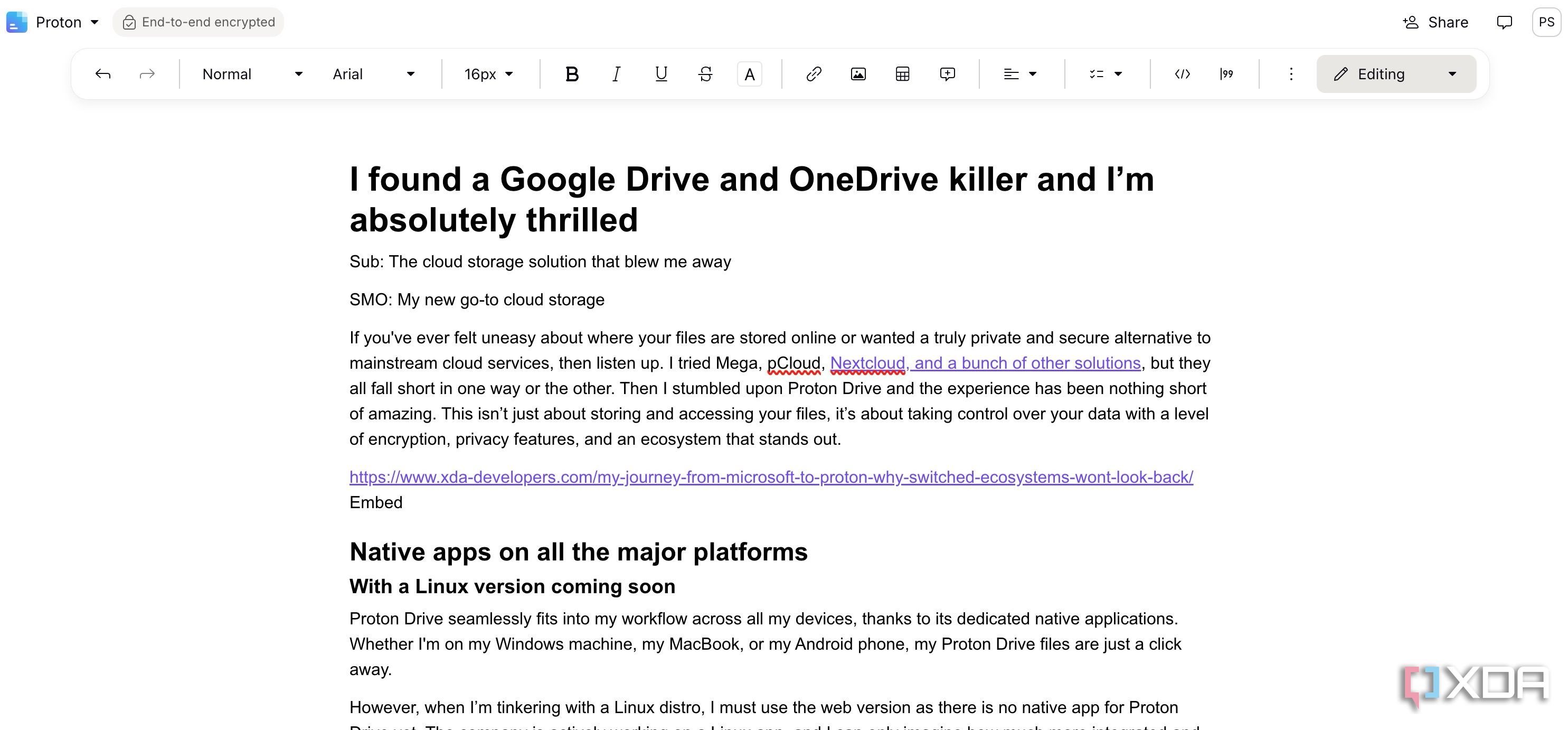The height and width of the screenshot is (730, 1568).
Task: Open the list type dropdown
Action: click(1106, 74)
